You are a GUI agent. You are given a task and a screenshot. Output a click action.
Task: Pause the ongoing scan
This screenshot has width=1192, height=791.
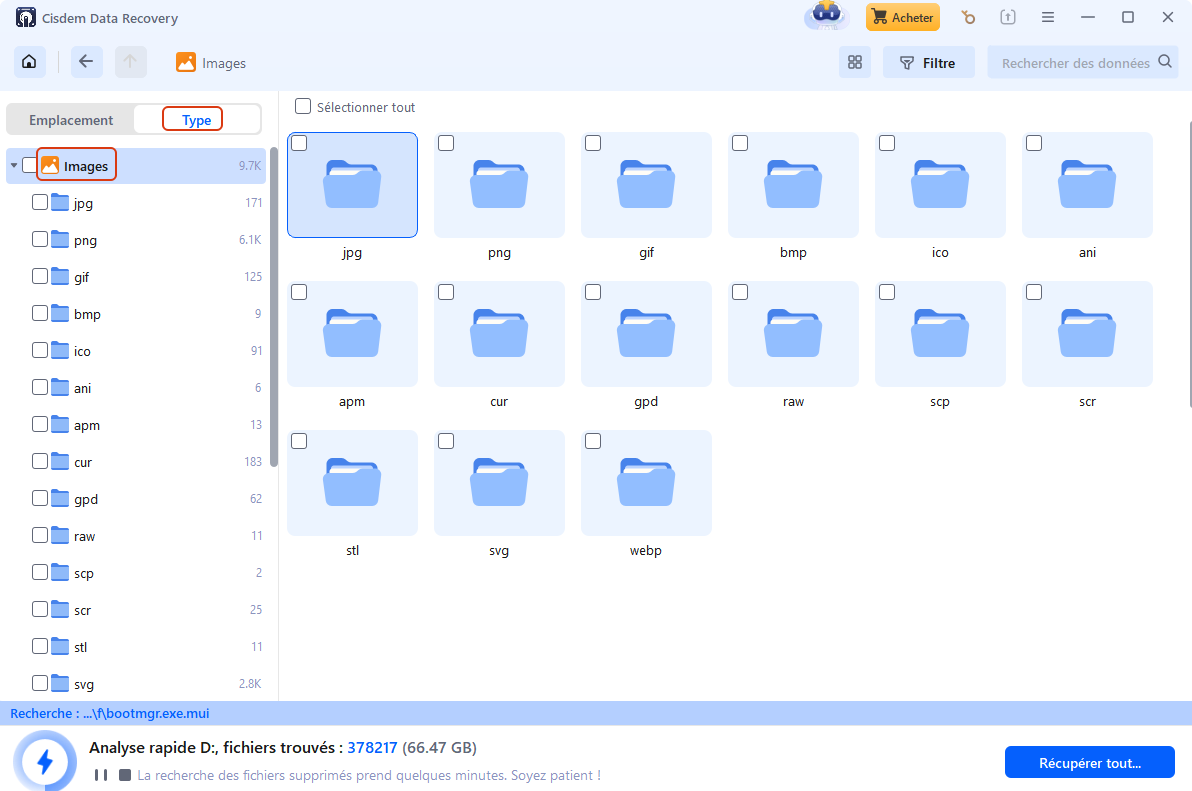point(101,775)
